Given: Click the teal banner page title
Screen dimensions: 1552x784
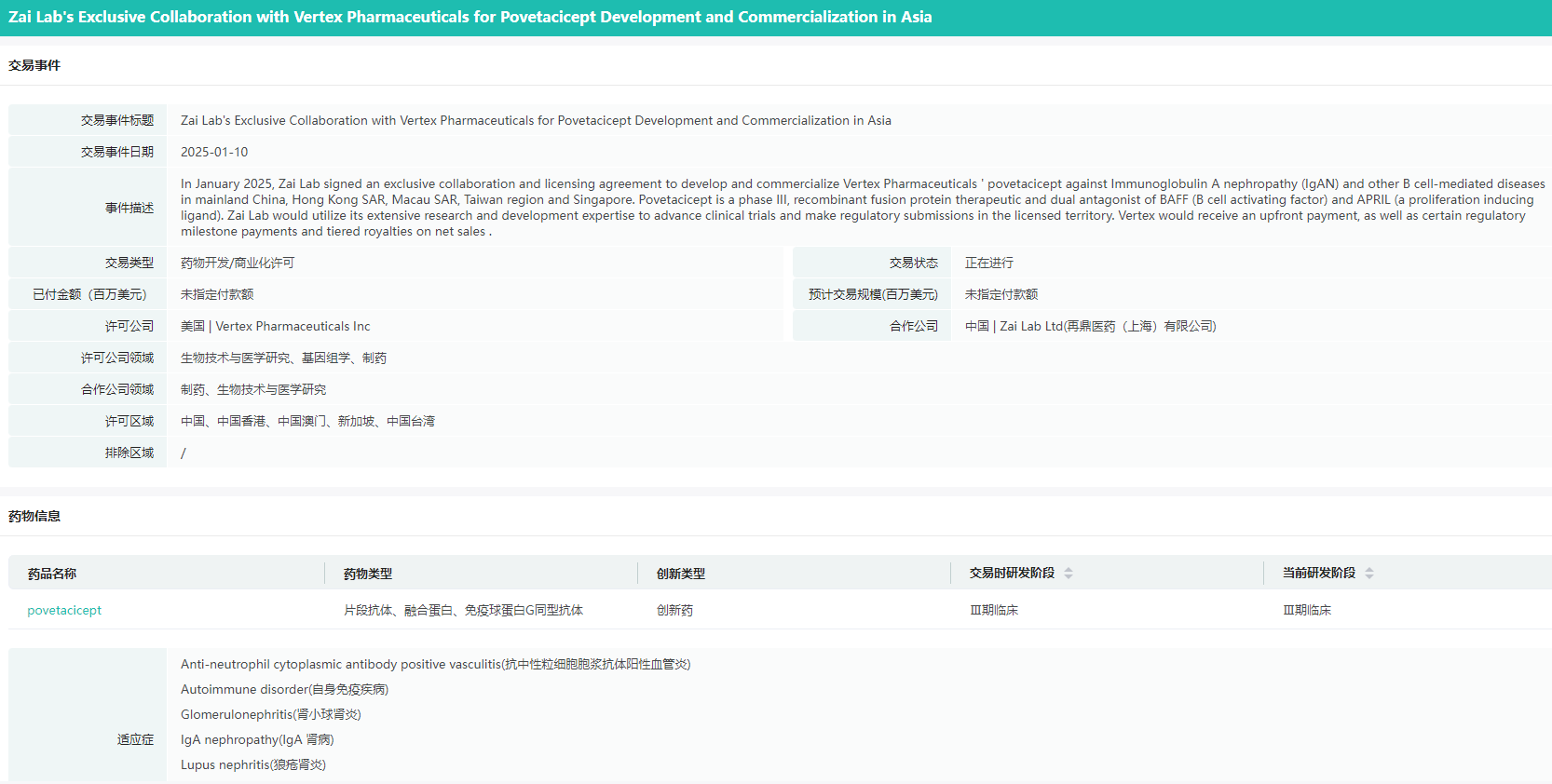Looking at the screenshot, I should [470, 17].
